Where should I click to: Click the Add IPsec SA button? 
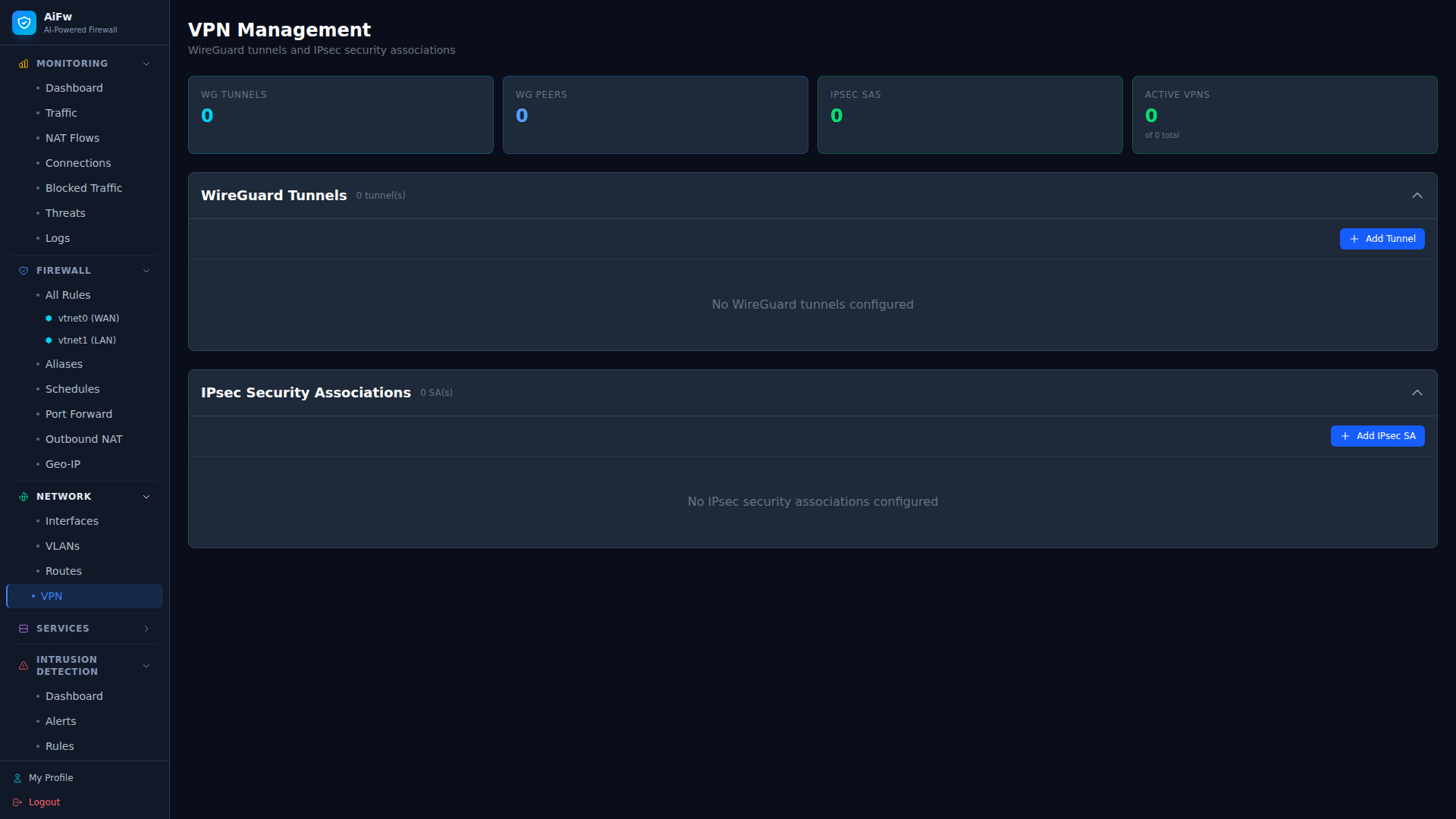tap(1377, 436)
